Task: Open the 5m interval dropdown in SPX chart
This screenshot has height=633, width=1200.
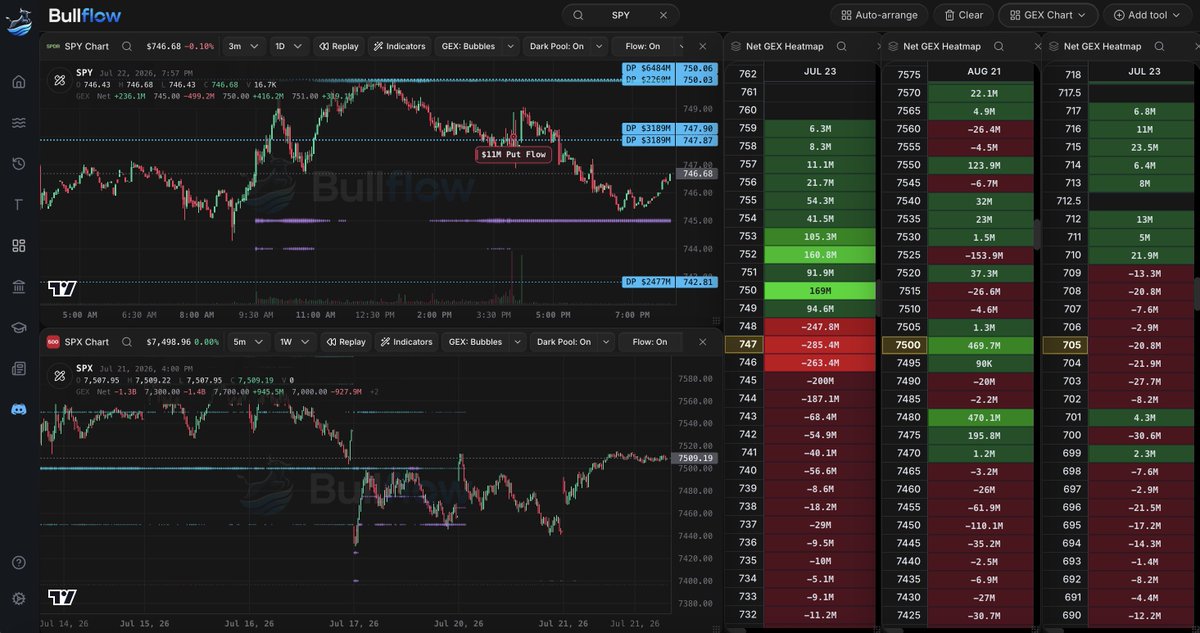Action: click(x=248, y=342)
